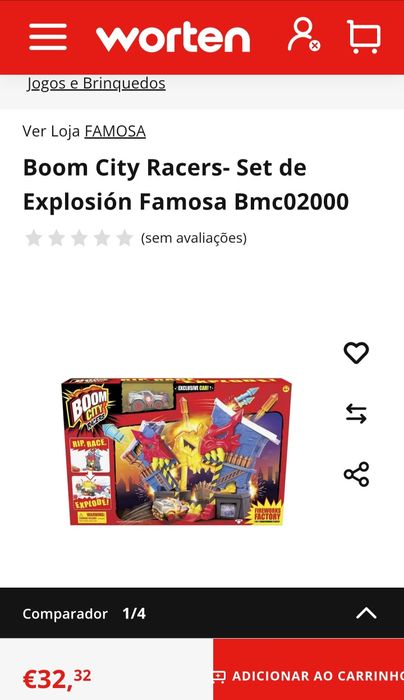Image resolution: width=404 pixels, height=700 pixels.
Task: Open the hamburger menu
Action: pos(48,37)
